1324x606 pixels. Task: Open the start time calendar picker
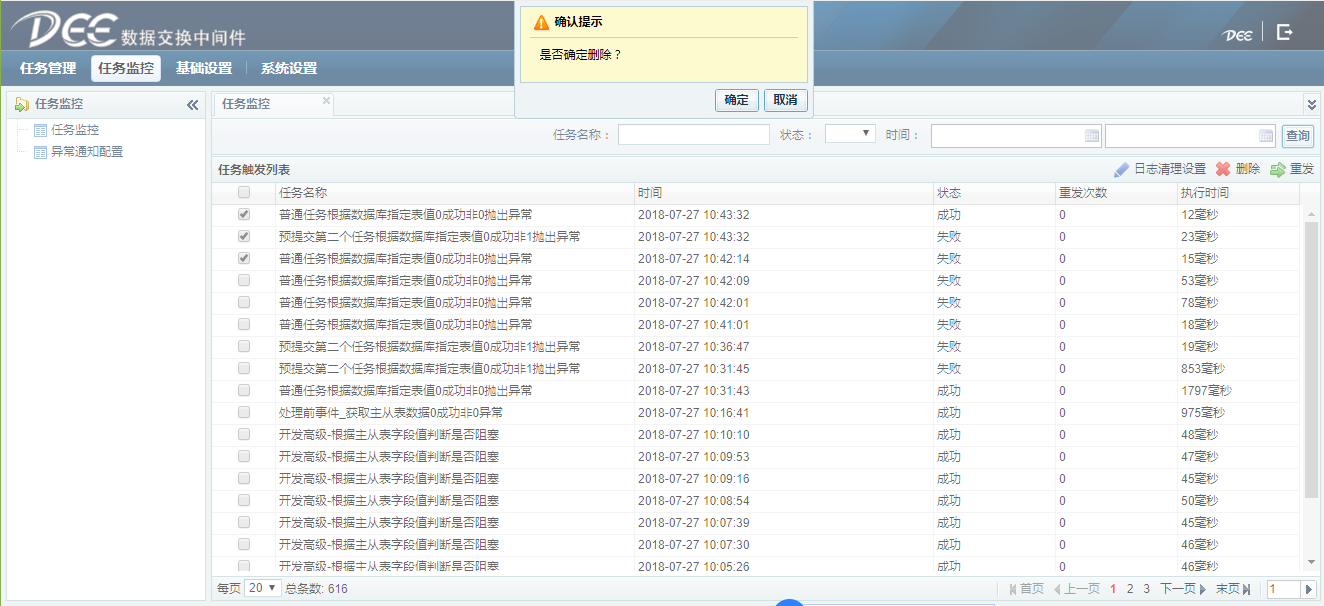[1092, 136]
